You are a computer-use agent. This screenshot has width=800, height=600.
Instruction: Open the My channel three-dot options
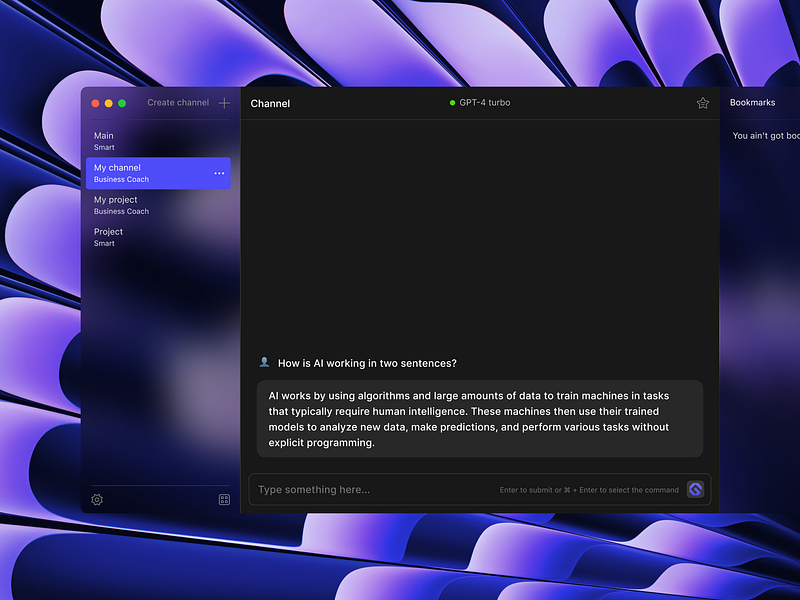pos(219,173)
